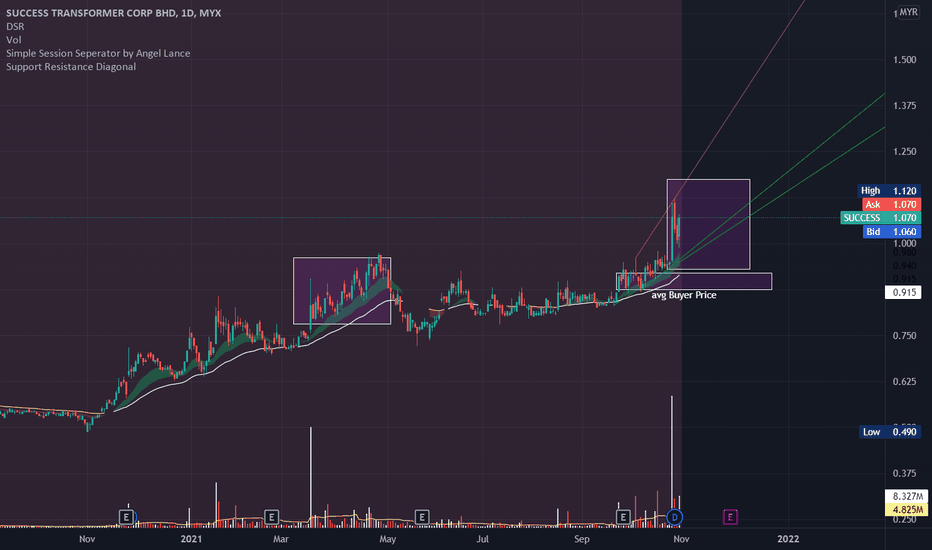Click the Bid 1.060 price label
This screenshot has width=932, height=550.
891,232
